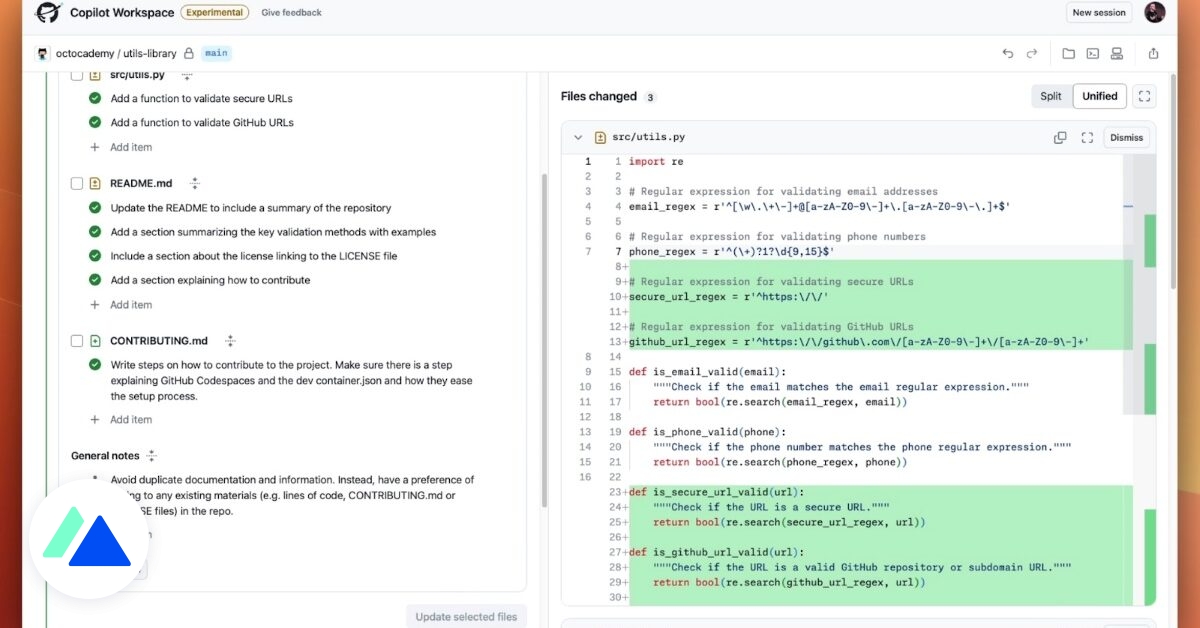Image resolution: width=1200 pixels, height=628 pixels.
Task: Copy the src/utils.py diff using copy icon
Action: [x=1060, y=137]
